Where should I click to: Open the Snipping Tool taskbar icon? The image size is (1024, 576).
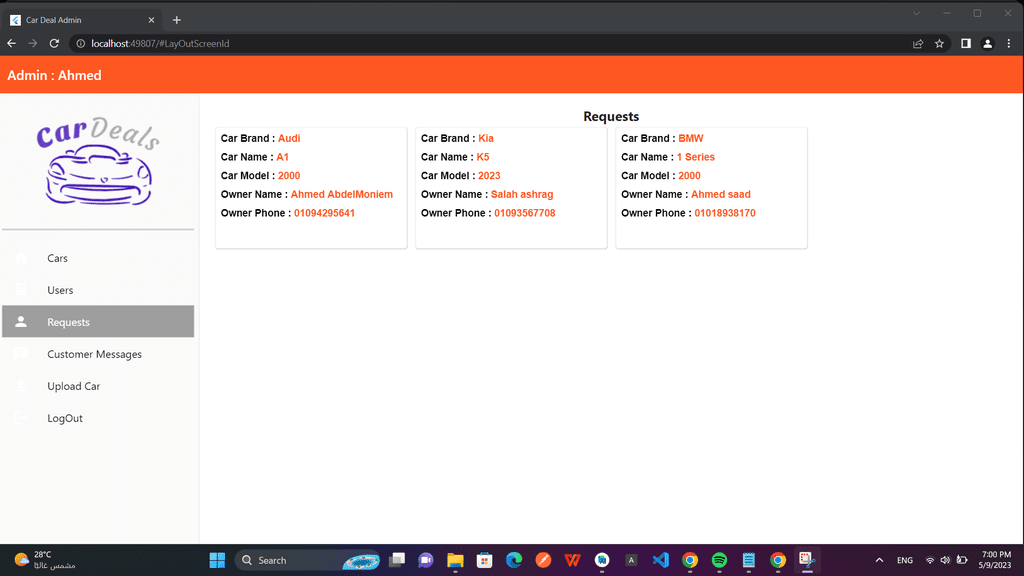click(807, 560)
